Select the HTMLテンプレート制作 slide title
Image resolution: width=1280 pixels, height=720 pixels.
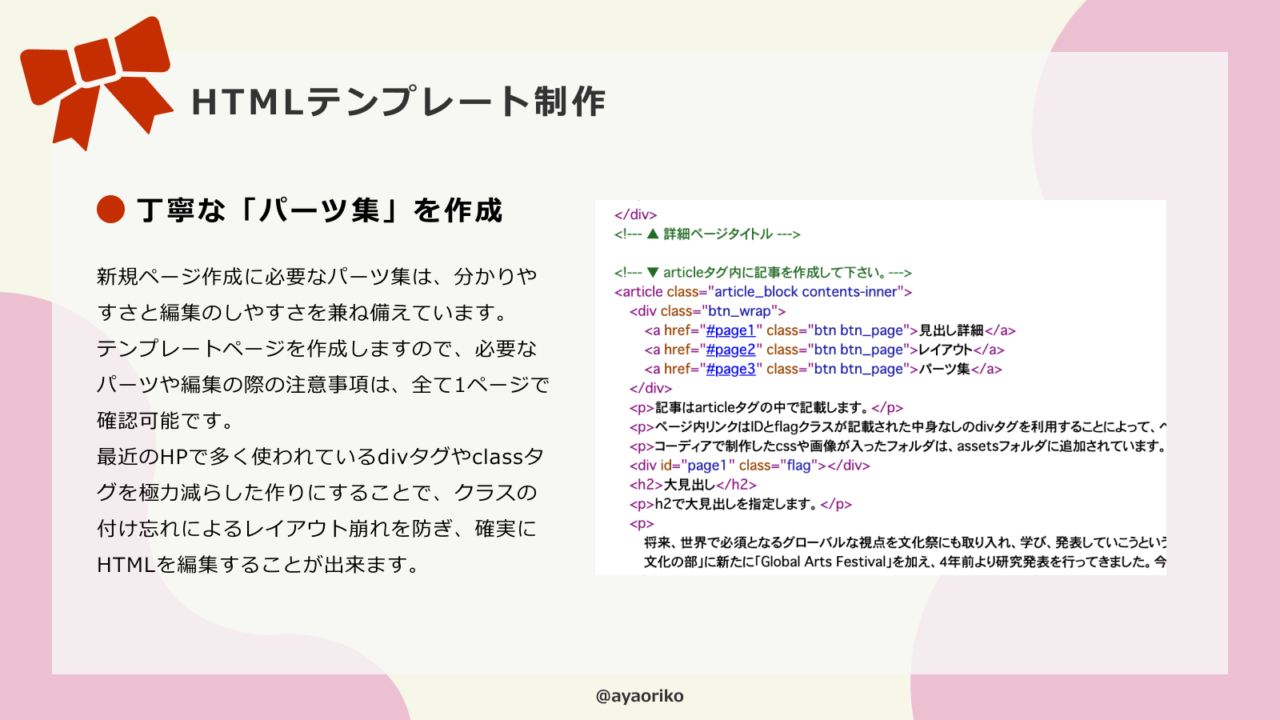tap(397, 102)
